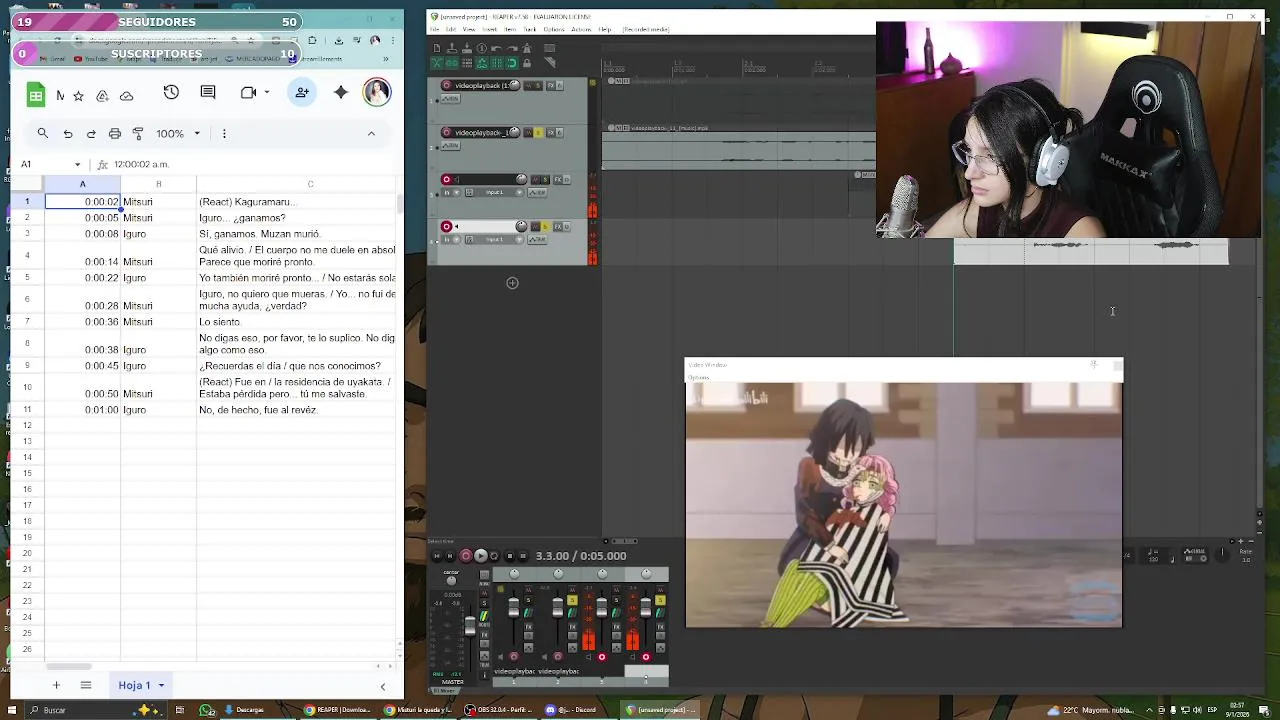This screenshot has height=720, width=1280.
Task: Arm record on track 4
Action: 446,226
